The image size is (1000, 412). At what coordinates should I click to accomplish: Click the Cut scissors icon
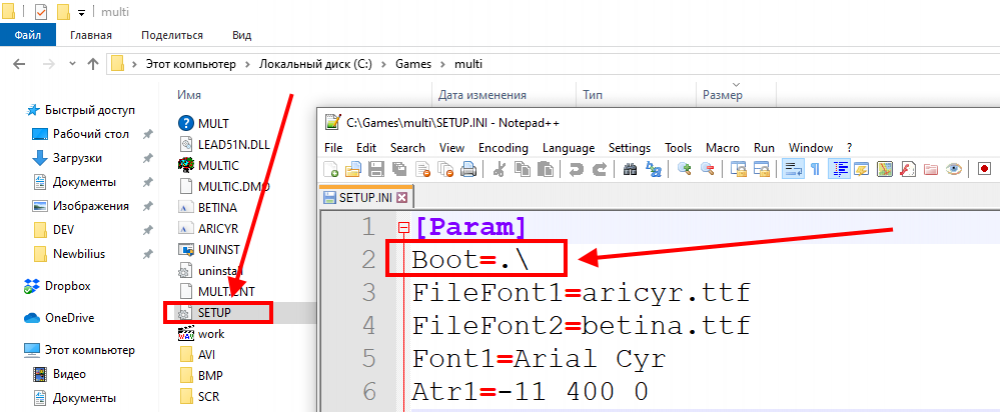[498, 169]
